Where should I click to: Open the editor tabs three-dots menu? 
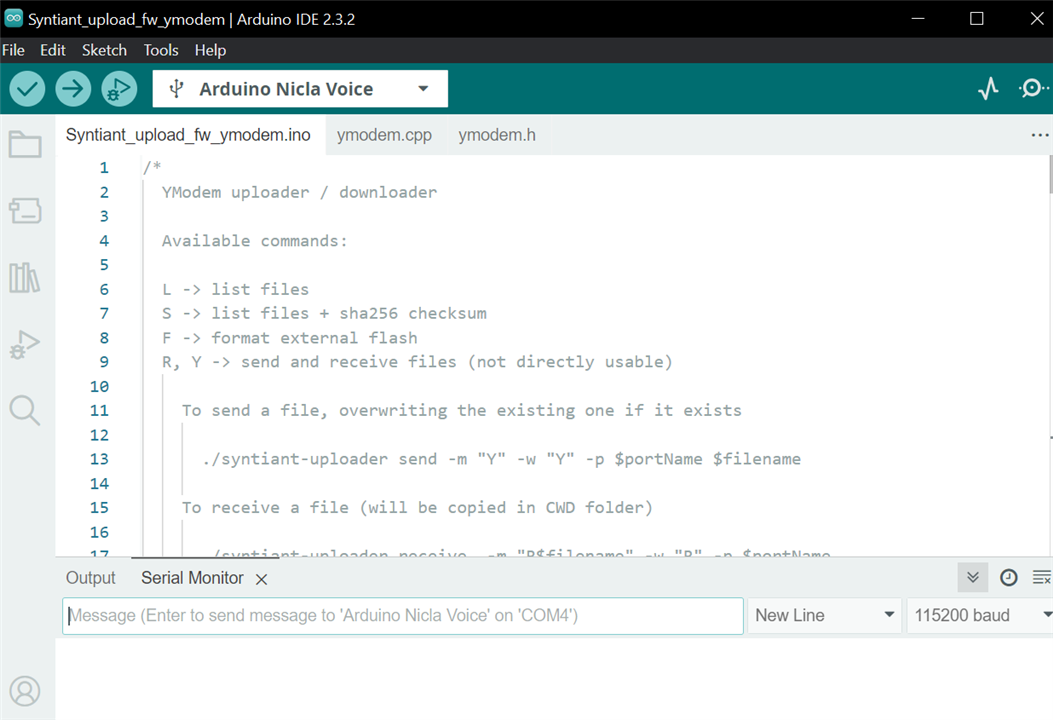tap(1040, 135)
